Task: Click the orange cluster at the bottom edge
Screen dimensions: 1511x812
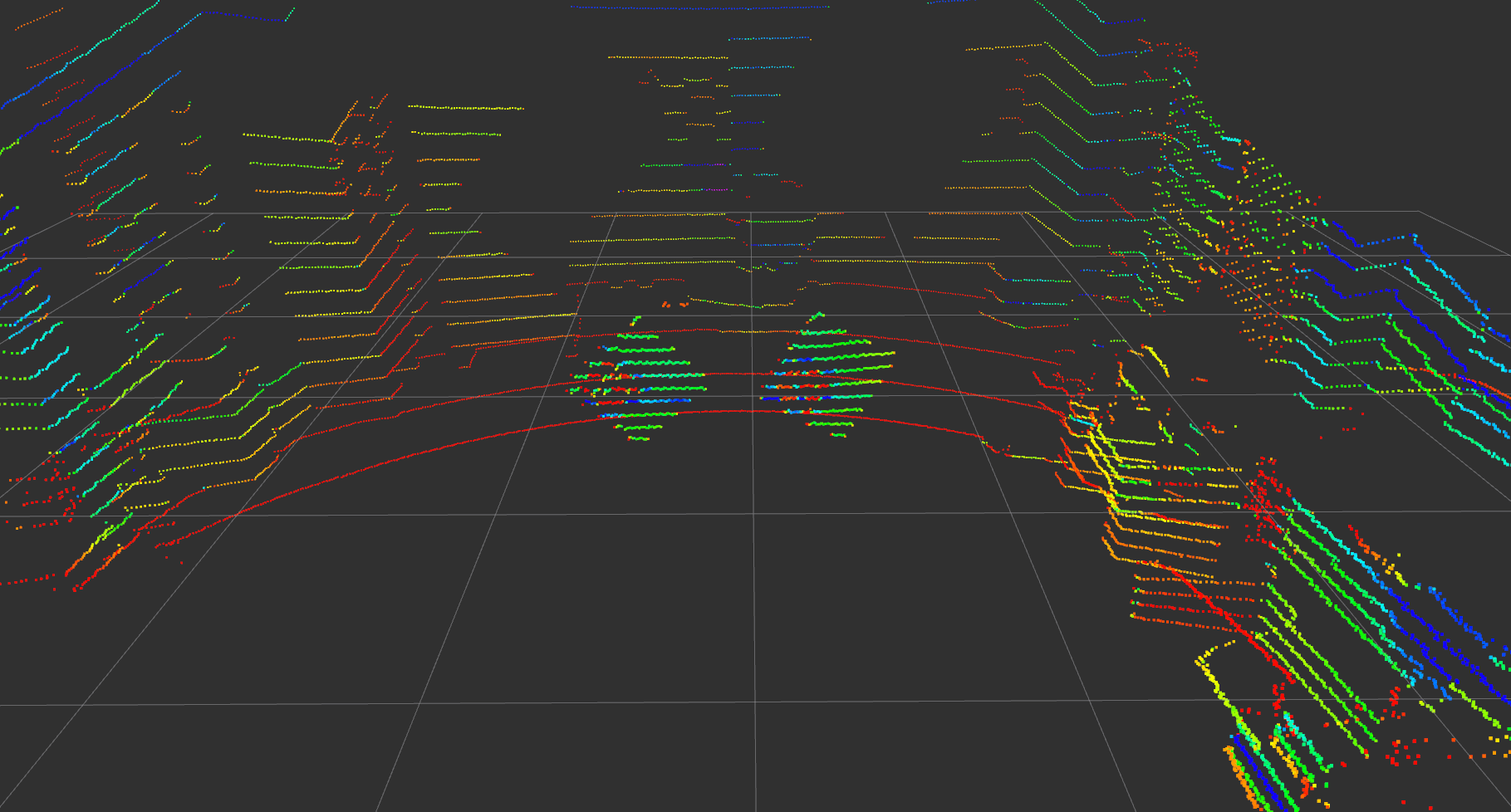Action: coord(1238,780)
